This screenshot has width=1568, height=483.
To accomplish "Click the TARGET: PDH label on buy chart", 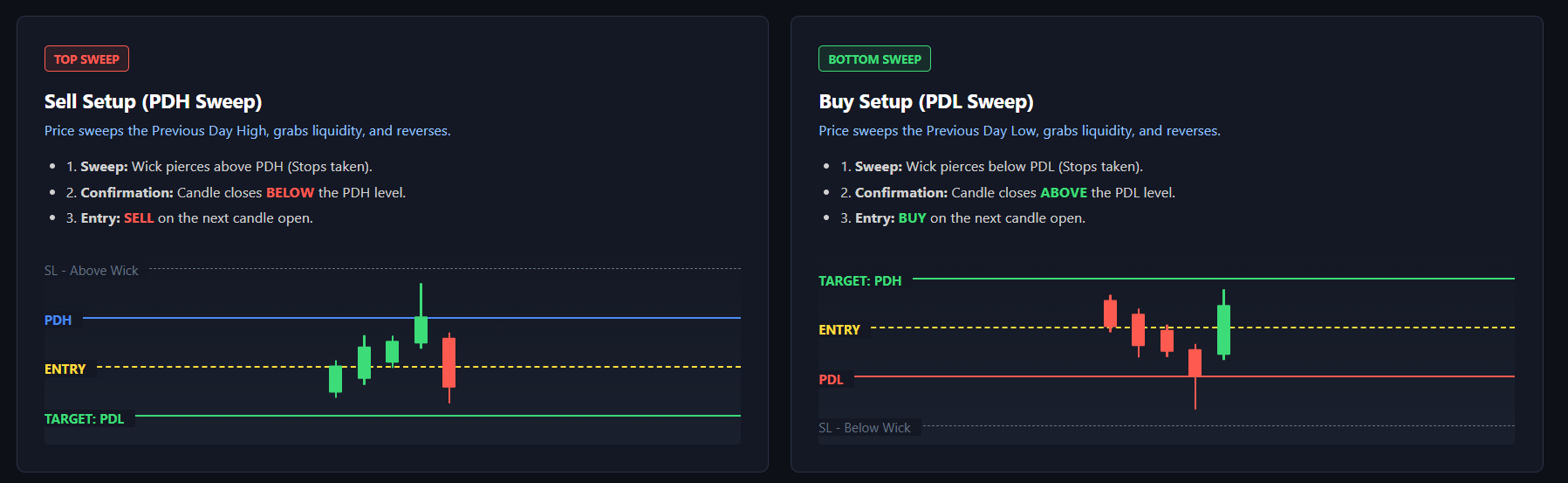I will [x=859, y=281].
